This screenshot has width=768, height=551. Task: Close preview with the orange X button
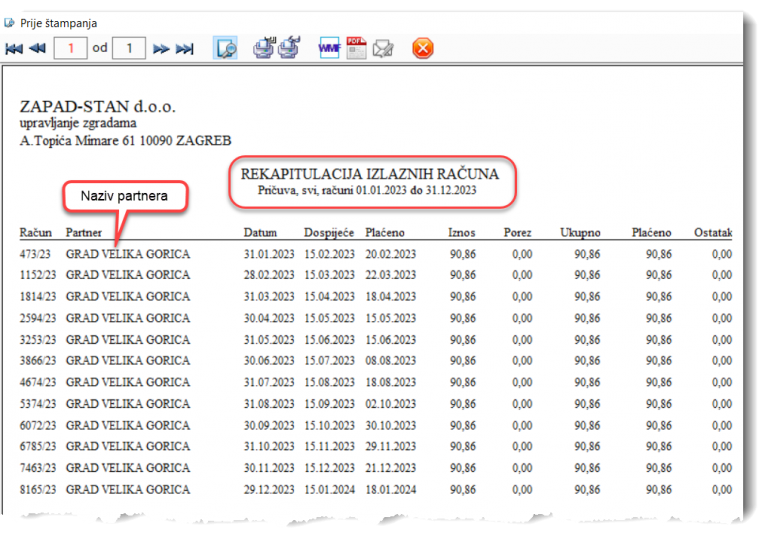[x=423, y=48]
